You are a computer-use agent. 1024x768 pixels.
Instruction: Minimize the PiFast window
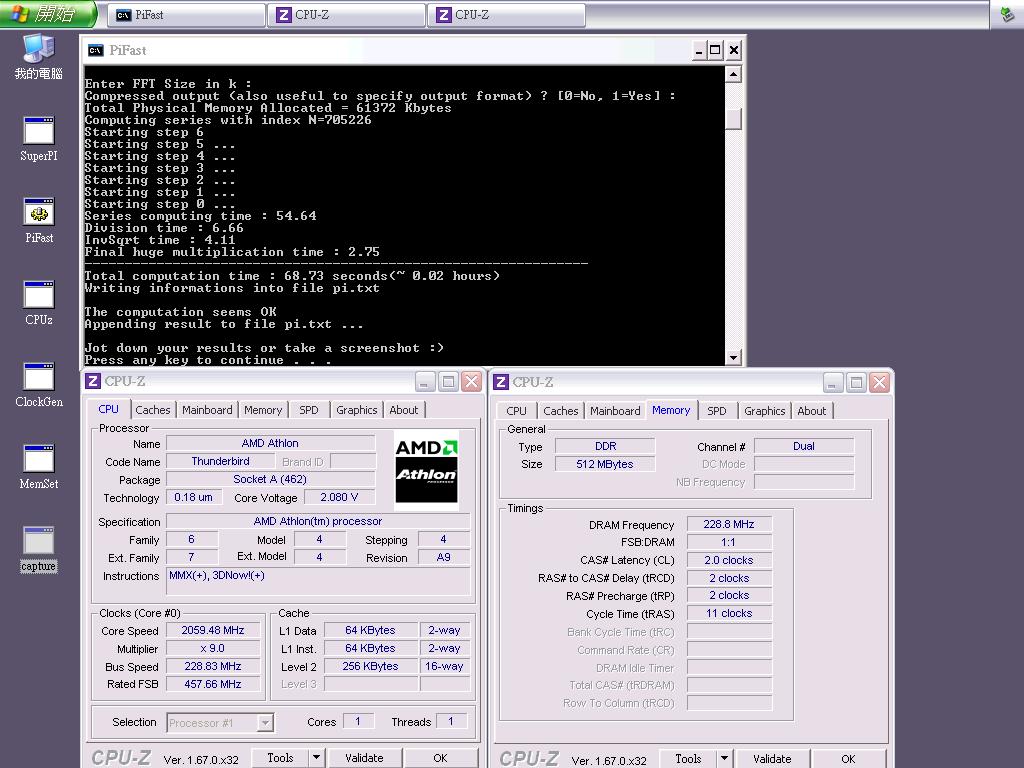pyautogui.click(x=699, y=50)
